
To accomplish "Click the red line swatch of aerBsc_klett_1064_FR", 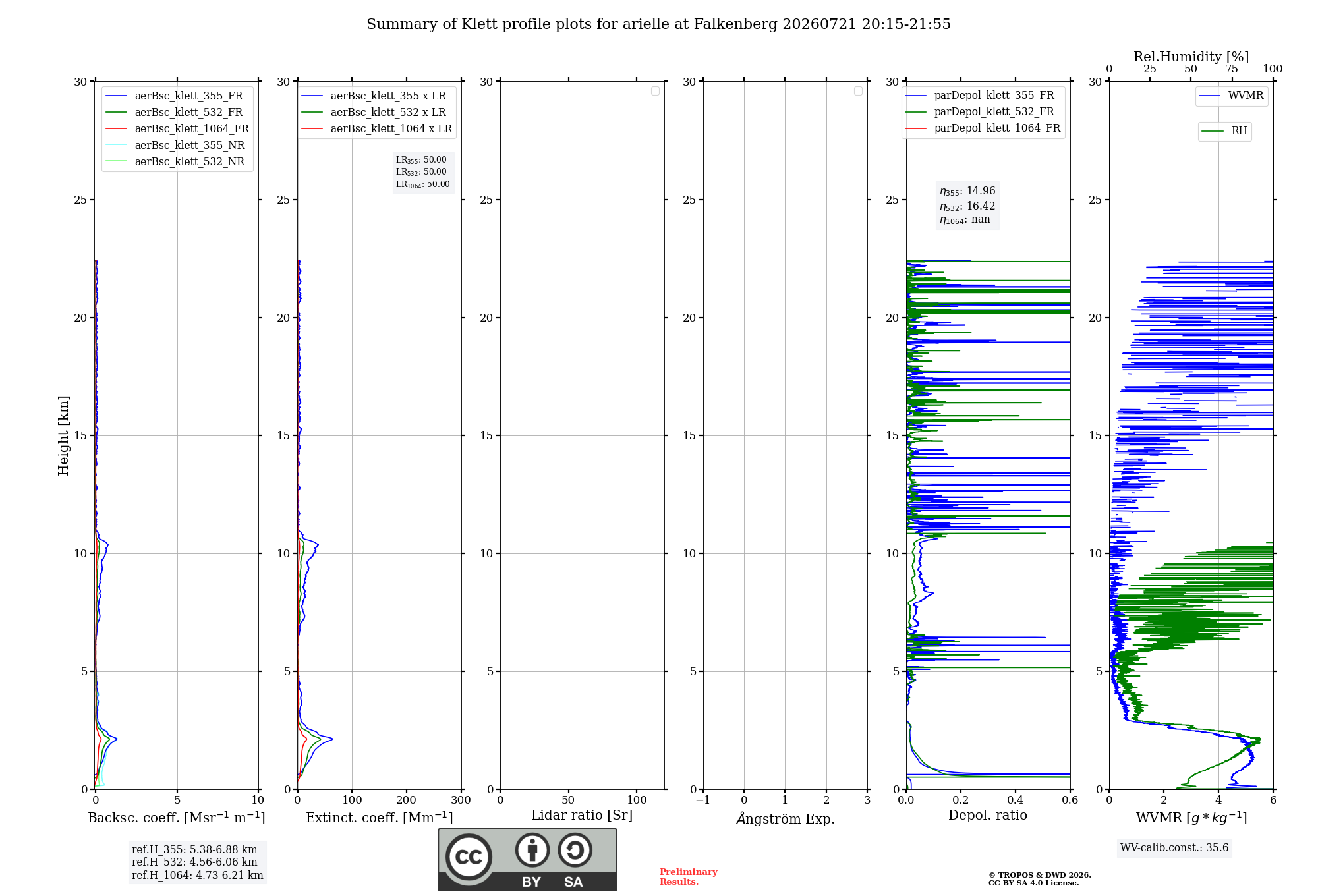I will (x=116, y=129).
